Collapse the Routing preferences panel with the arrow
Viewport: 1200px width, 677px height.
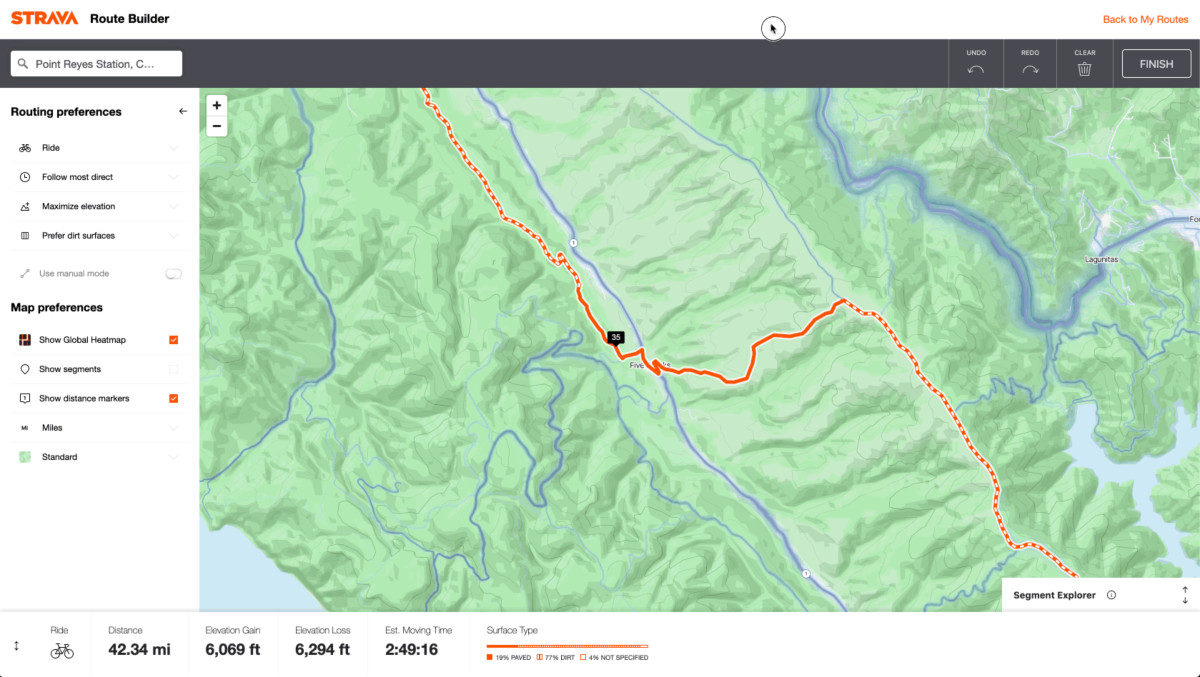click(182, 112)
